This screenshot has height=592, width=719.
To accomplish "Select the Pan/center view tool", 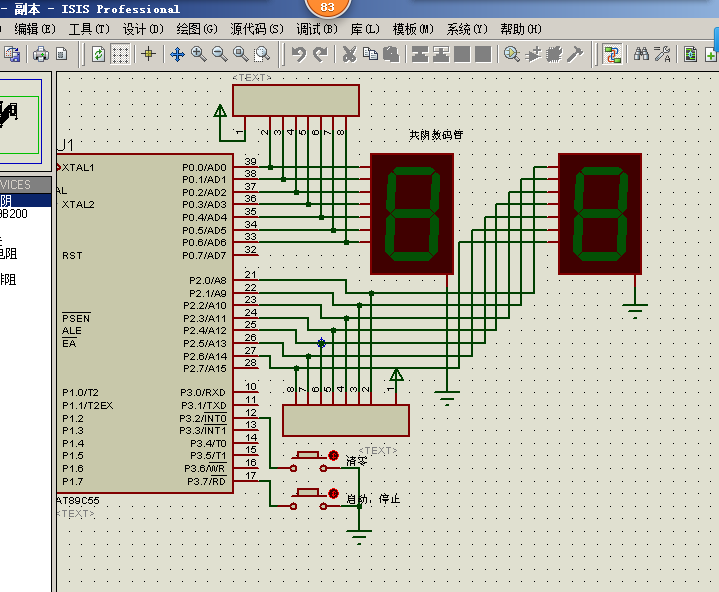I will (x=177, y=54).
